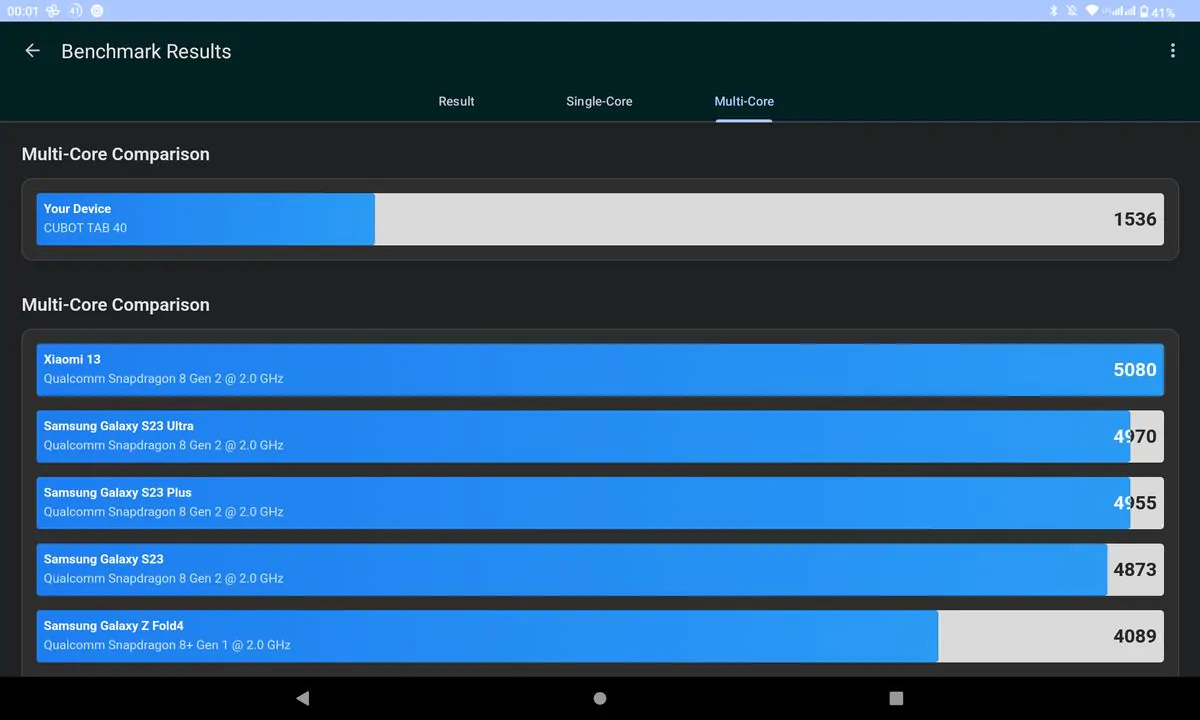1200x720 pixels.
Task: Click the 1536 device score
Action: point(1135,219)
